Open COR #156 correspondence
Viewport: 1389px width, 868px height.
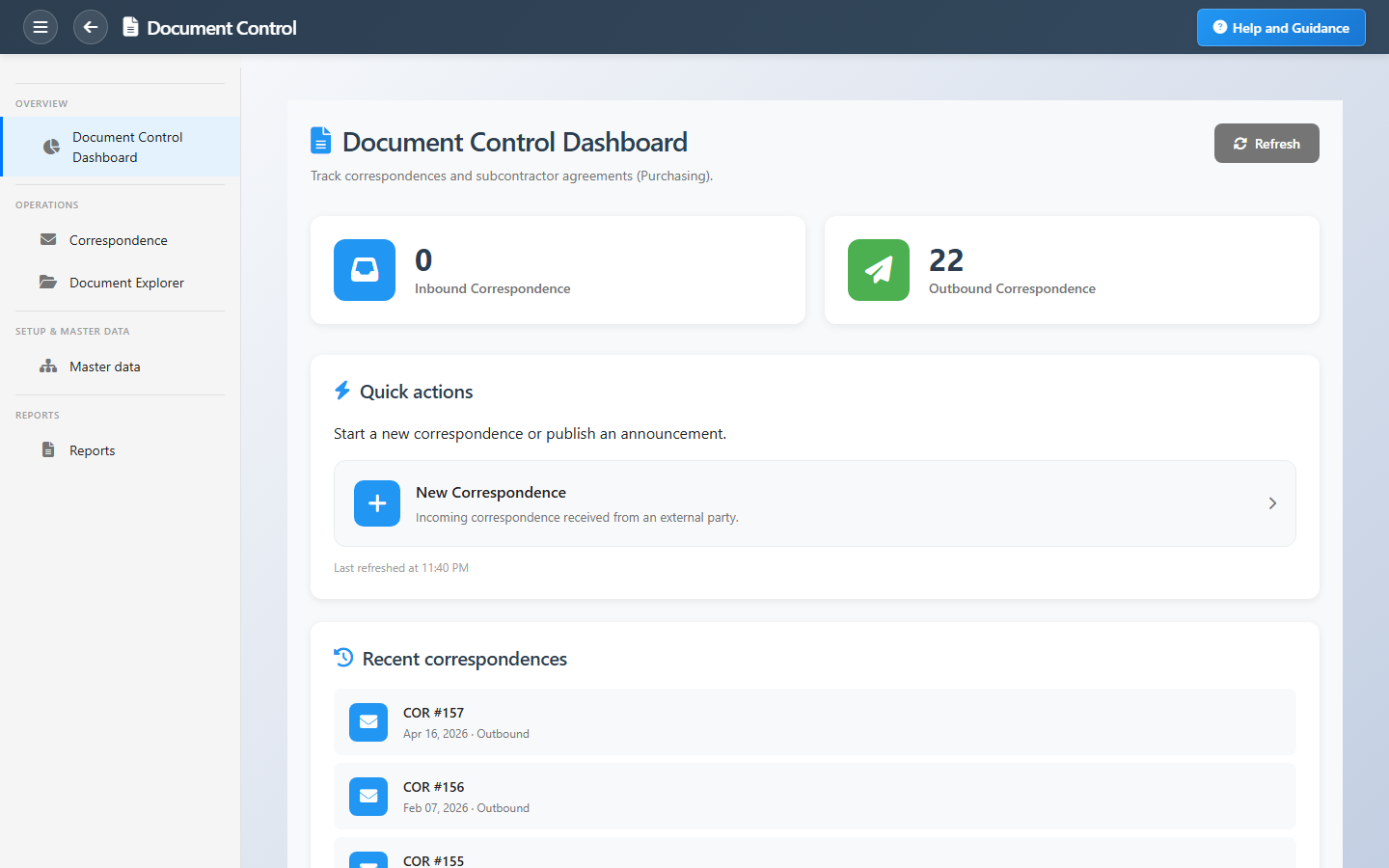[x=815, y=797]
